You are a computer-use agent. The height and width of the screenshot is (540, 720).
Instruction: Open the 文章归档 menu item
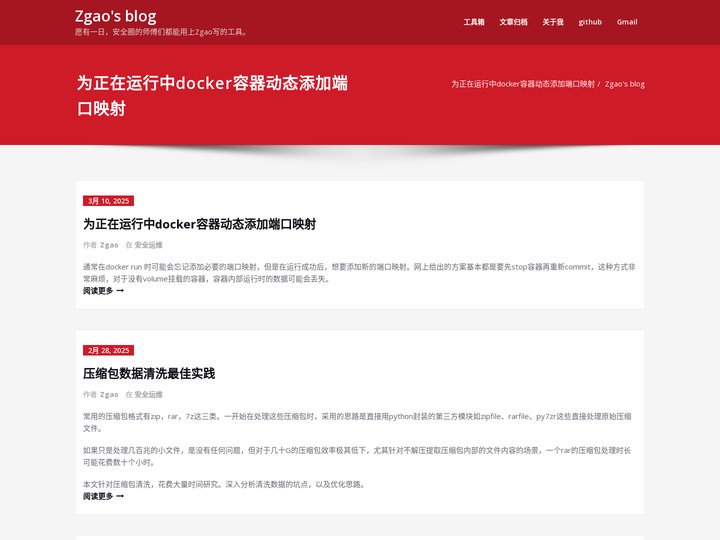click(x=513, y=22)
